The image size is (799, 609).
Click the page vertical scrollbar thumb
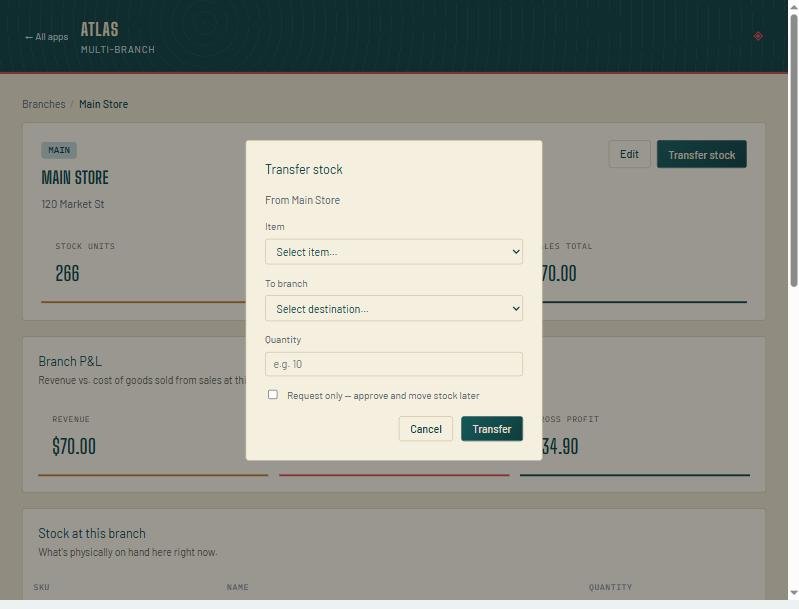(x=793, y=150)
